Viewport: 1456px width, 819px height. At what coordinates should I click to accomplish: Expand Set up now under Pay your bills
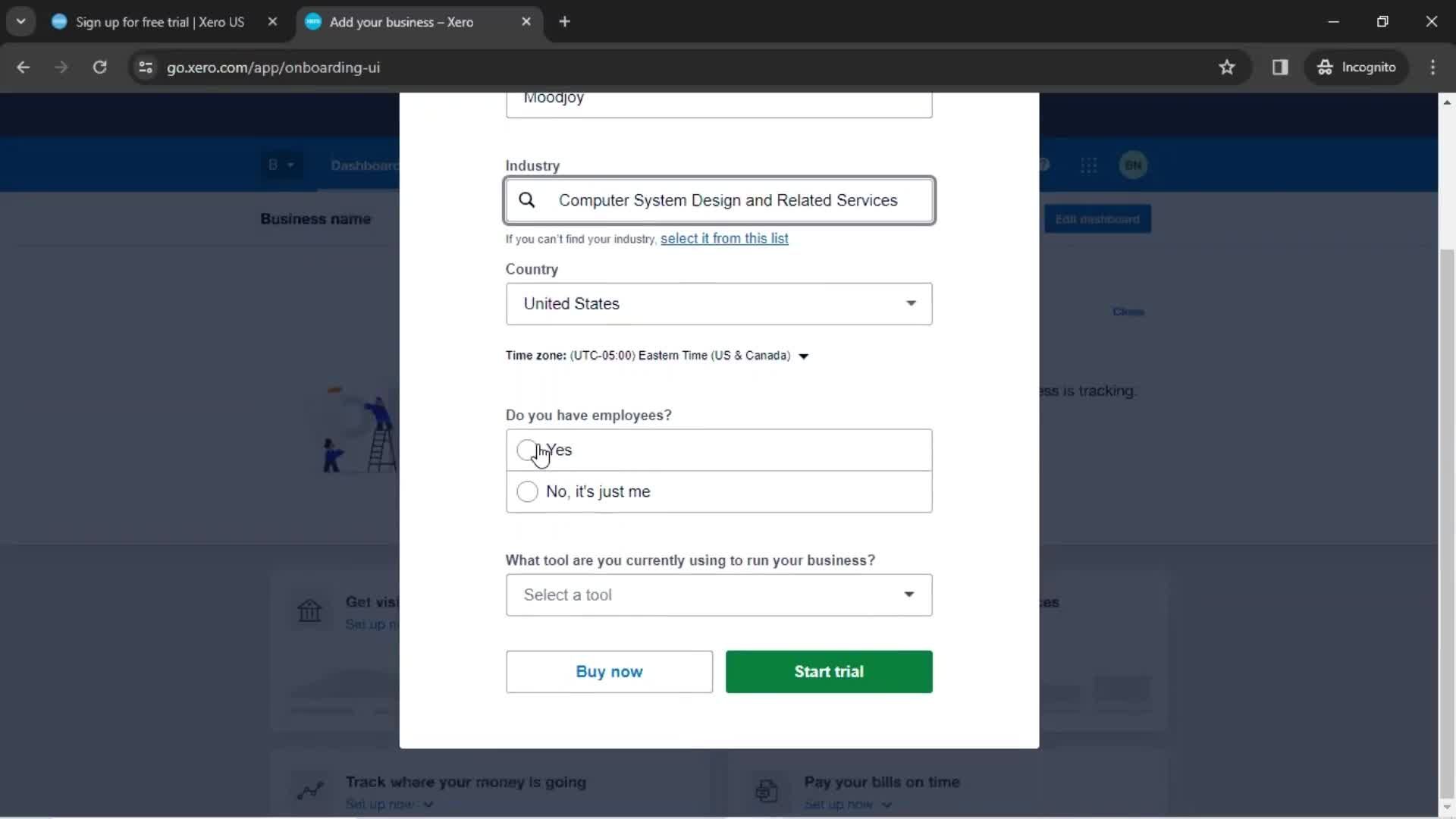click(848, 805)
